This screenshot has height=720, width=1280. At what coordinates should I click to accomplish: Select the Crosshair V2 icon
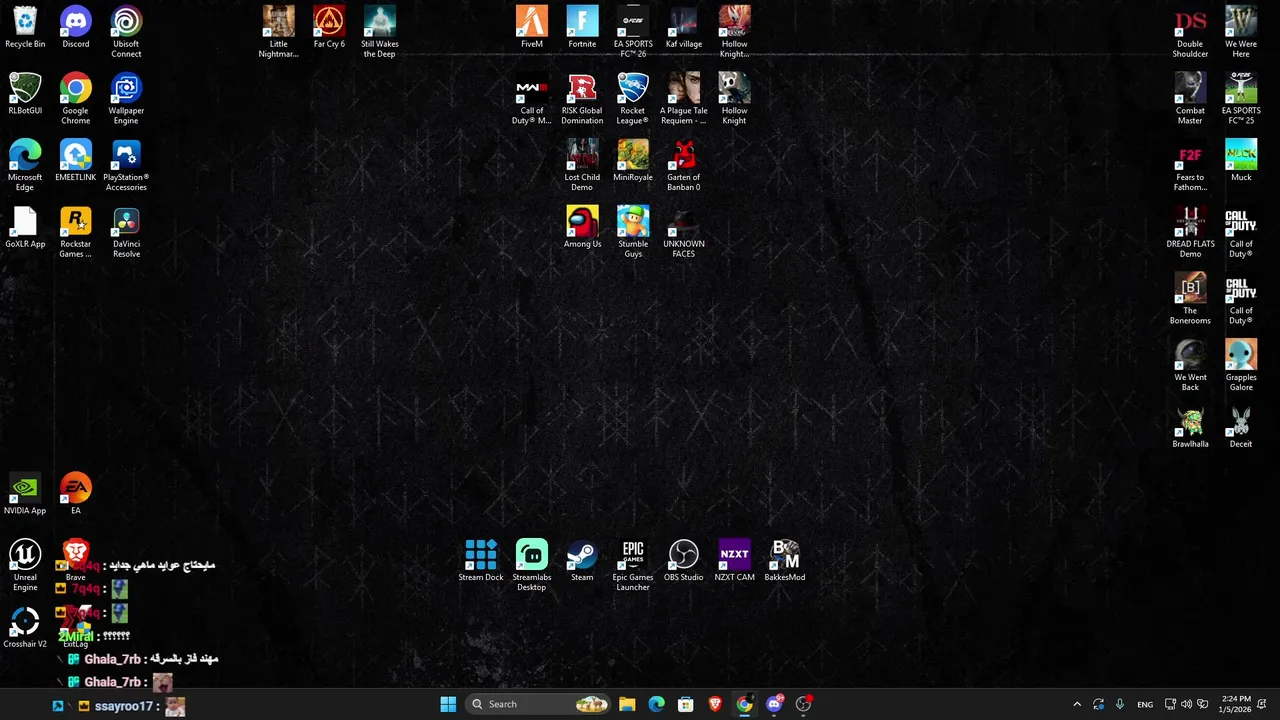pyautogui.click(x=25, y=628)
